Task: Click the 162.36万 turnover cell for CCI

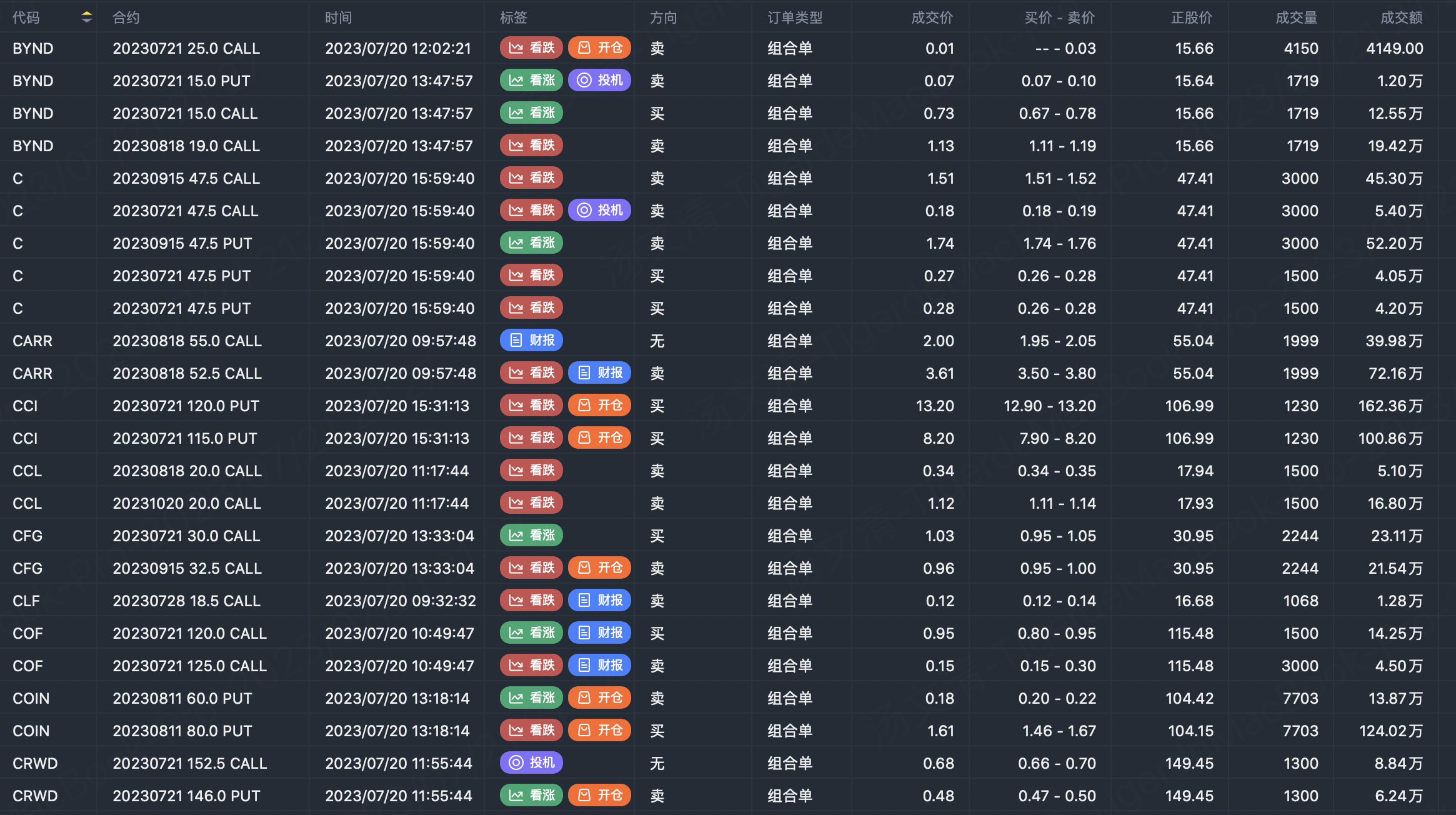Action: click(1390, 406)
